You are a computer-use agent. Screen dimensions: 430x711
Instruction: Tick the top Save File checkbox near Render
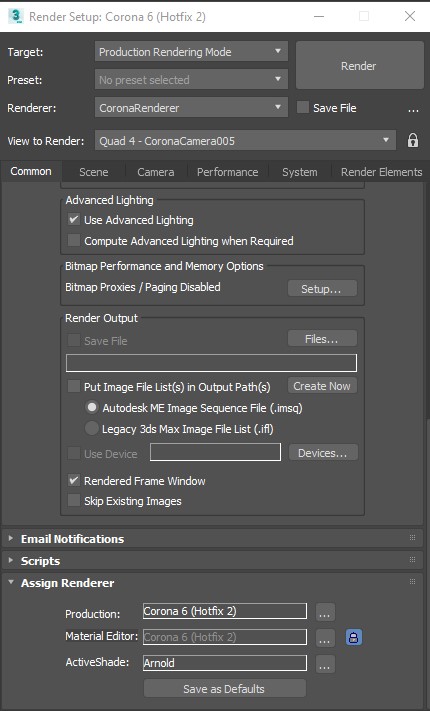303,108
